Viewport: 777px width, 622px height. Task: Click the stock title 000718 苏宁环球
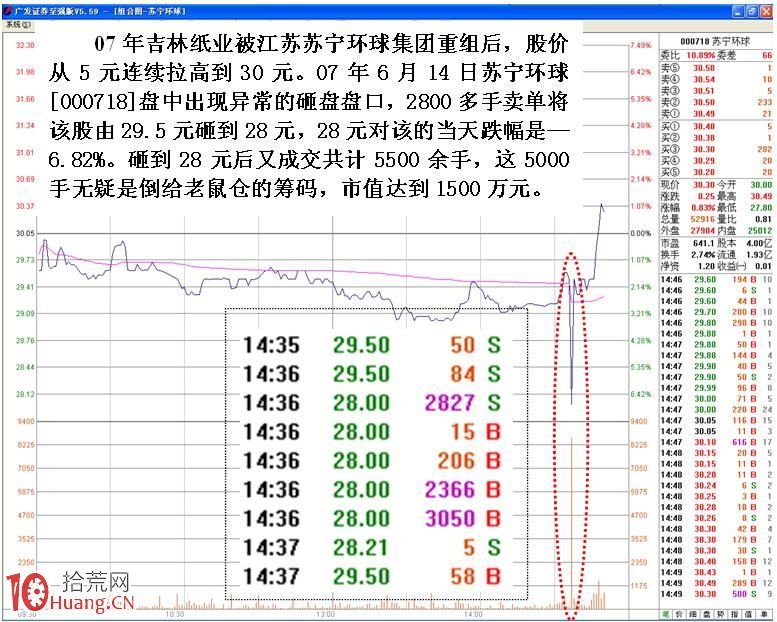pyautogui.click(x=715, y=42)
